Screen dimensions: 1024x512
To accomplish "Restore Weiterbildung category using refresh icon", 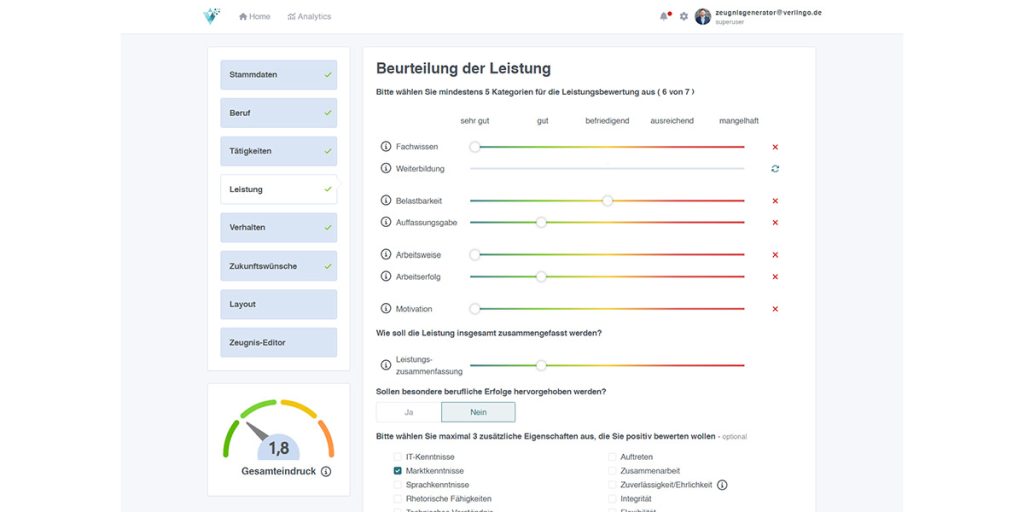I will (775, 169).
